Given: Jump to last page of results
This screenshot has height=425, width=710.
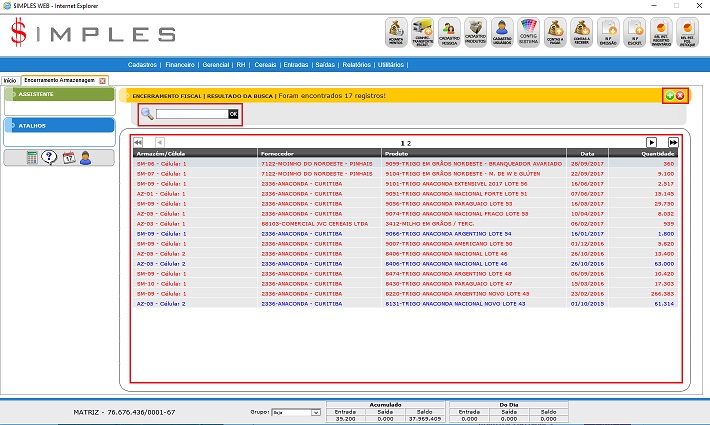Looking at the screenshot, I should [x=673, y=143].
